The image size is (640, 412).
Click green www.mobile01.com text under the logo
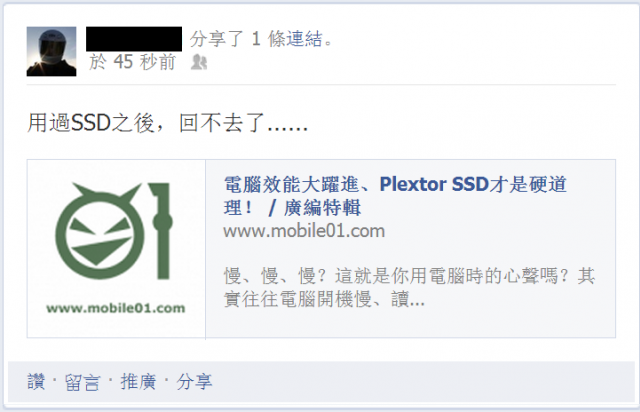[116, 308]
